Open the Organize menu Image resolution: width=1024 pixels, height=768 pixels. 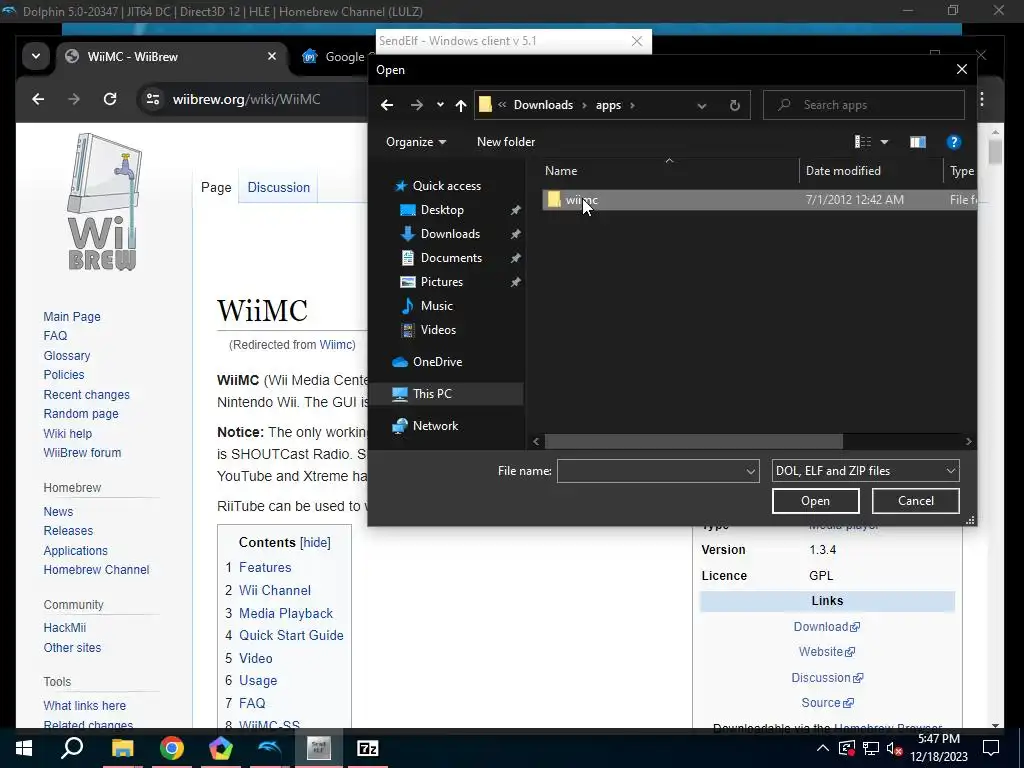[x=416, y=142]
